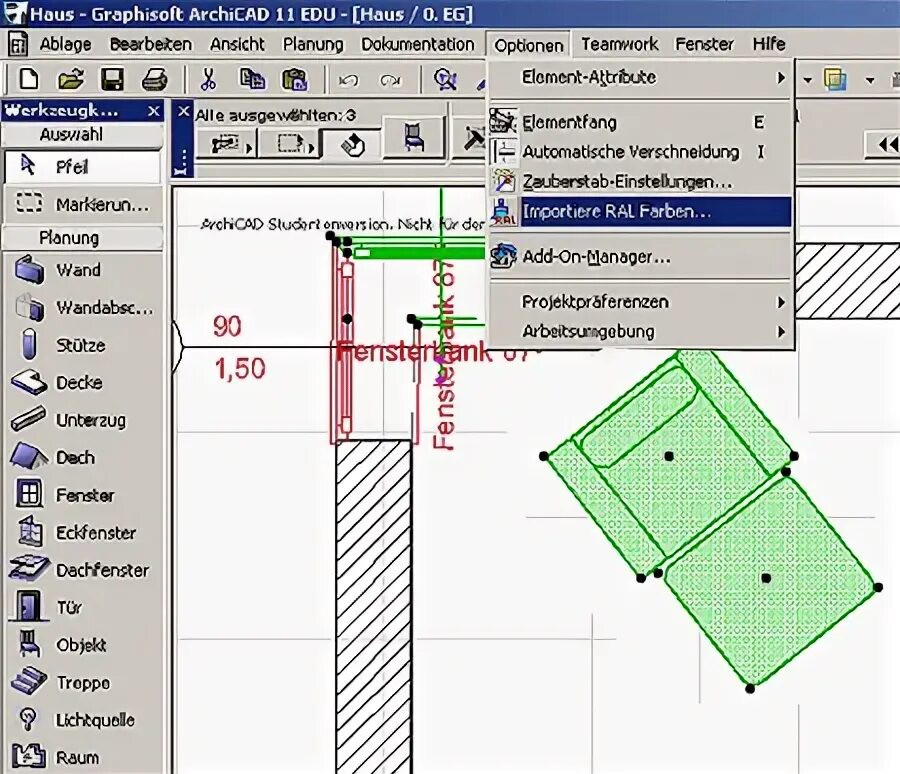Click the hatched wall below the window
Screen dimensions: 900x774
click(x=374, y=606)
